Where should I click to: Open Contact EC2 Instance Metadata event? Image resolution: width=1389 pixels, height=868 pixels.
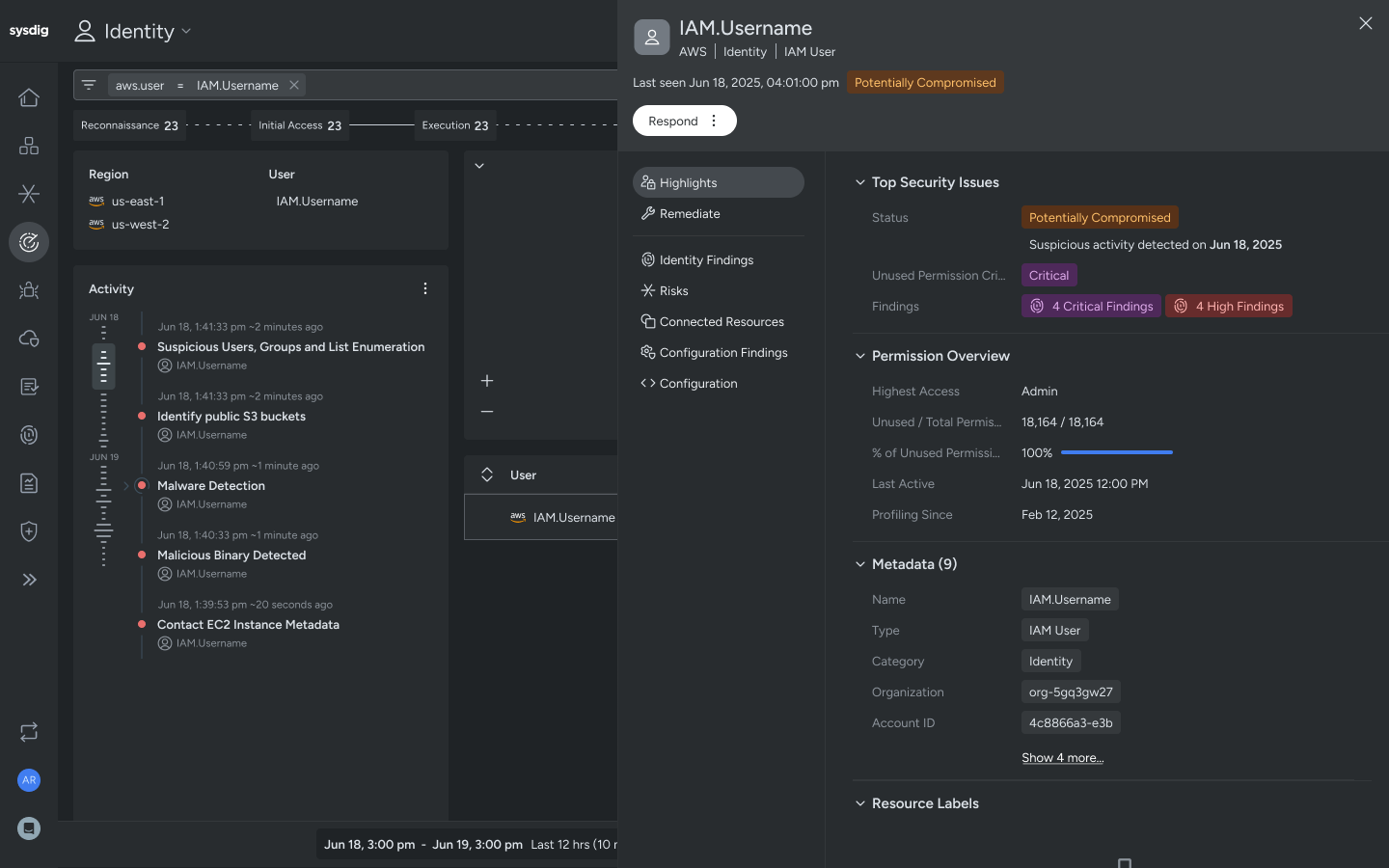pos(248,624)
